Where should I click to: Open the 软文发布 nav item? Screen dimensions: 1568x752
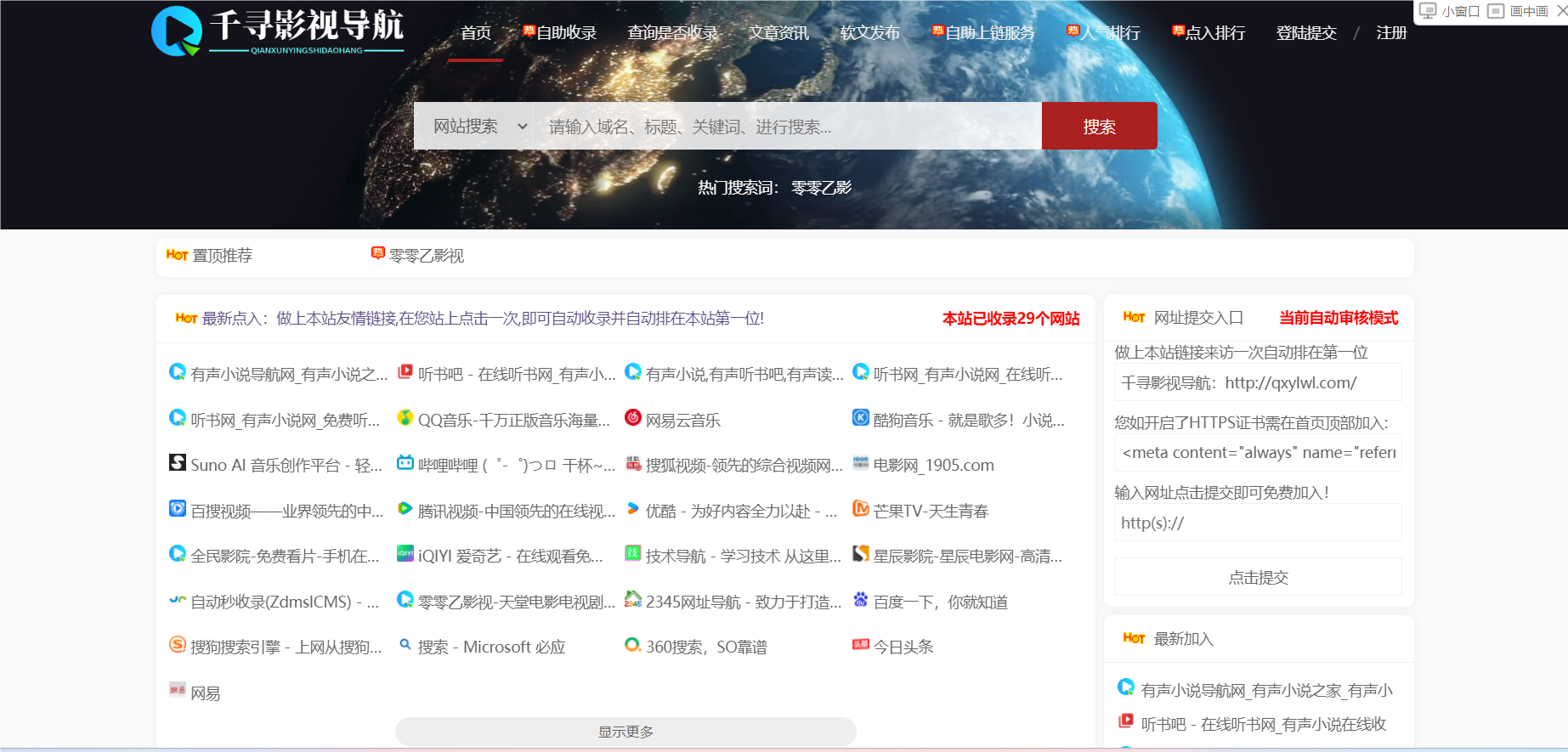[869, 32]
